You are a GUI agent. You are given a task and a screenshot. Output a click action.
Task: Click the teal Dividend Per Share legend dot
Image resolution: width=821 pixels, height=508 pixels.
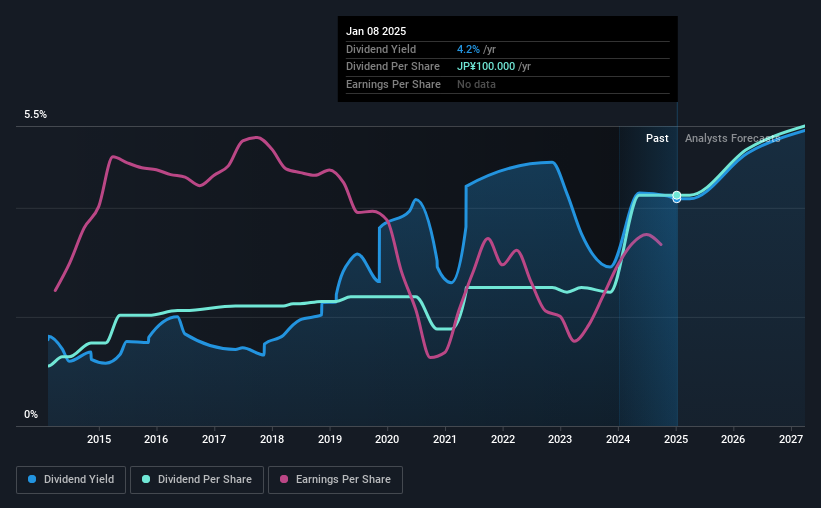tap(146, 479)
